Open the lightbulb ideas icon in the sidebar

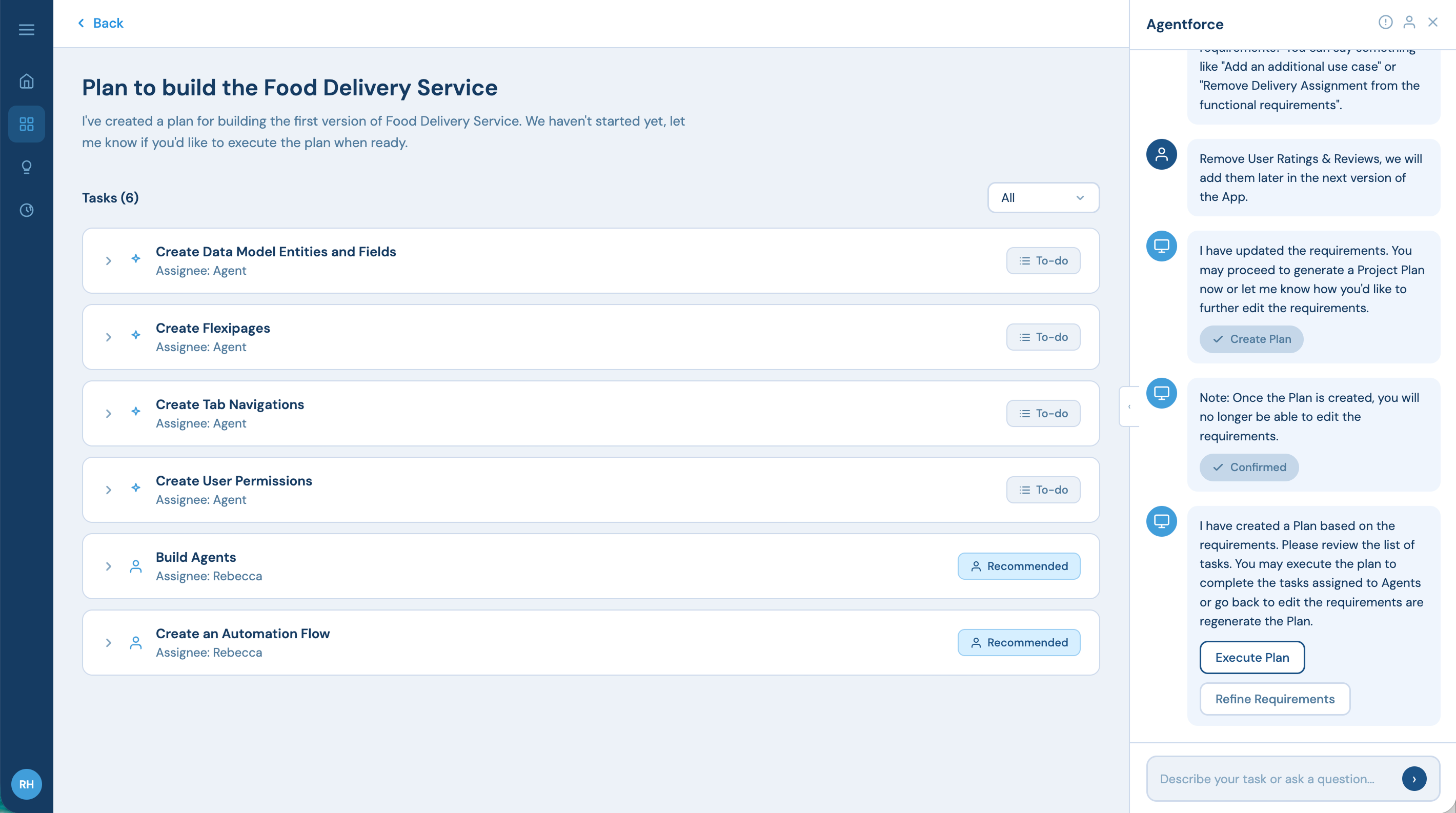[27, 167]
